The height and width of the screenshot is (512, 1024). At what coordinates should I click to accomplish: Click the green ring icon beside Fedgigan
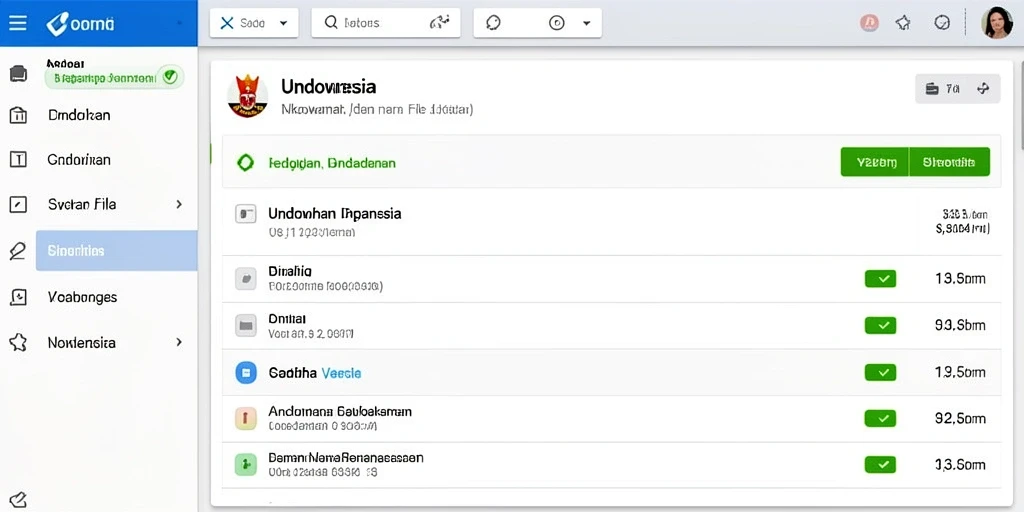(246, 163)
